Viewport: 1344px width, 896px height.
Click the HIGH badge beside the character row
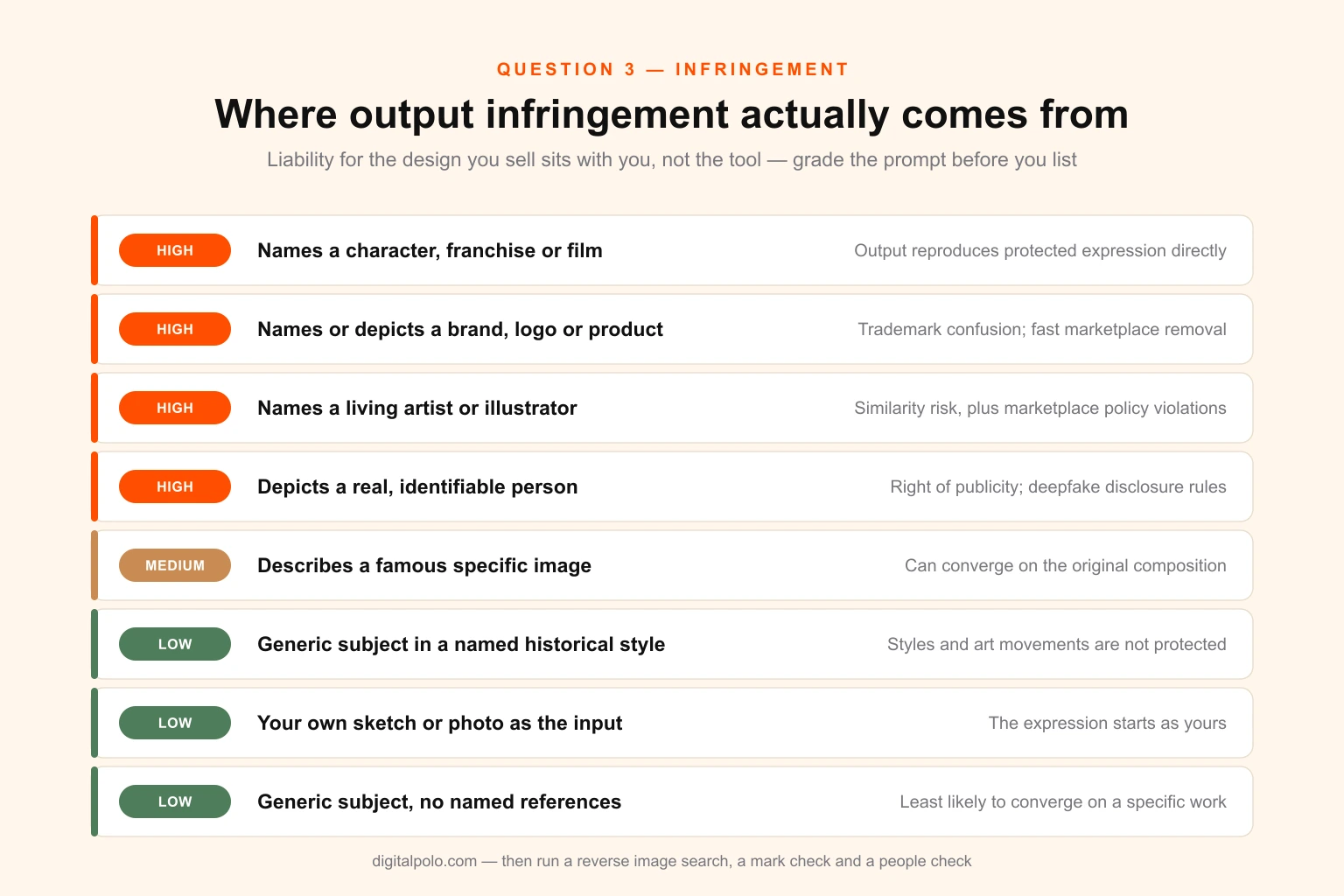click(175, 250)
